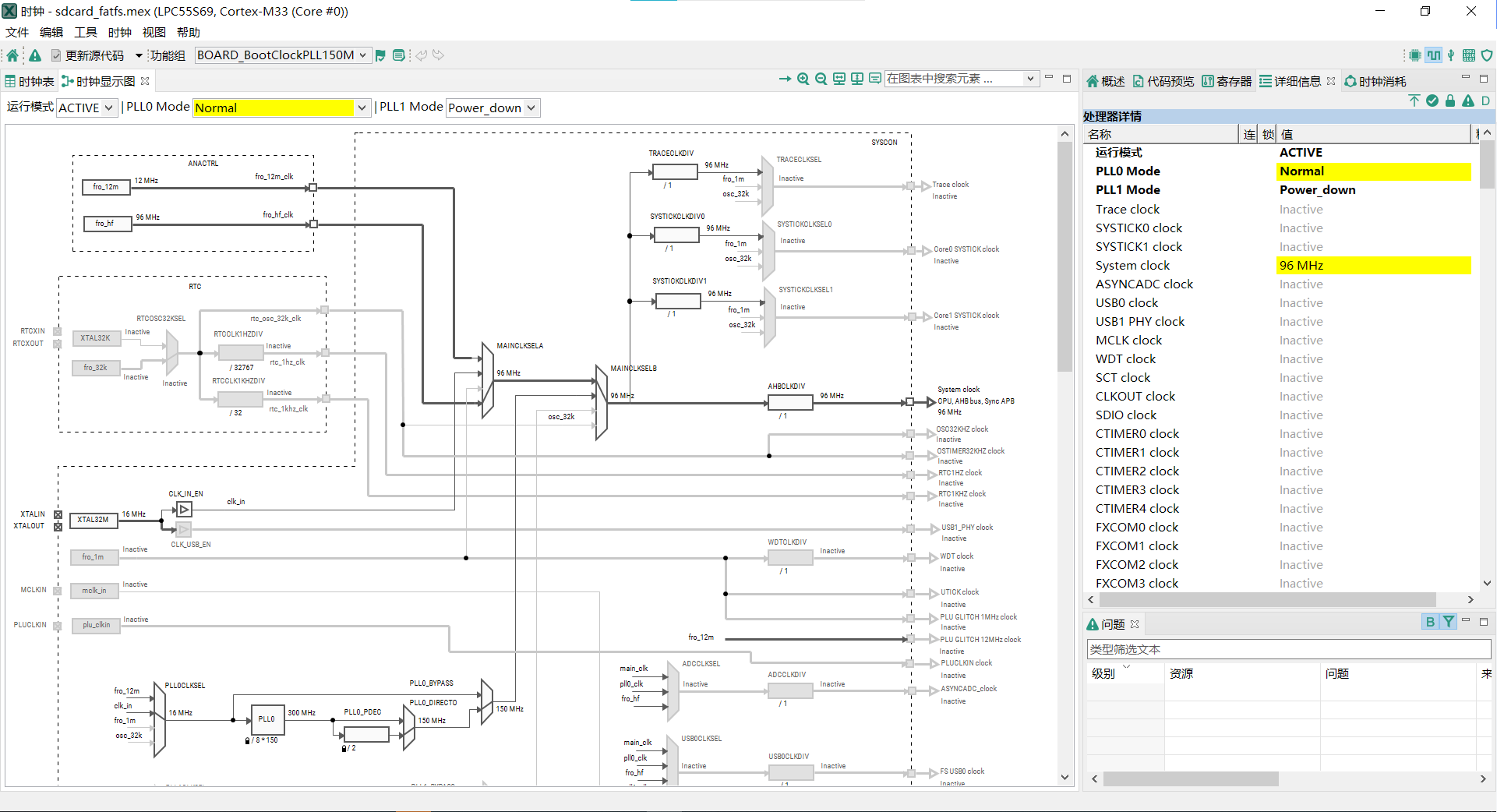
Task: Toggle the B button in problems panel
Action: coord(1430,622)
